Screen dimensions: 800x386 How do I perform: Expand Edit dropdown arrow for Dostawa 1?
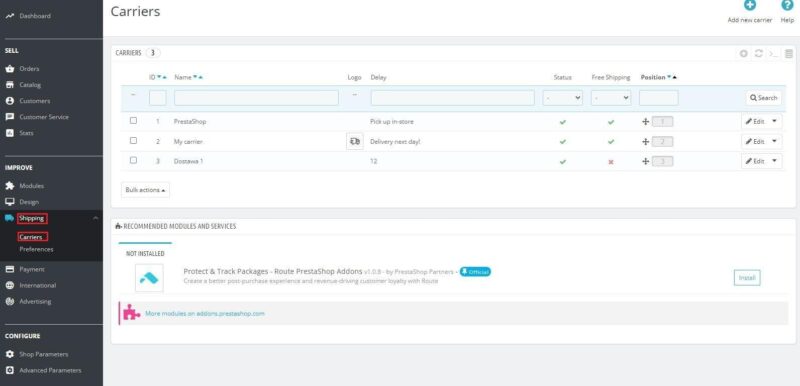coord(774,161)
